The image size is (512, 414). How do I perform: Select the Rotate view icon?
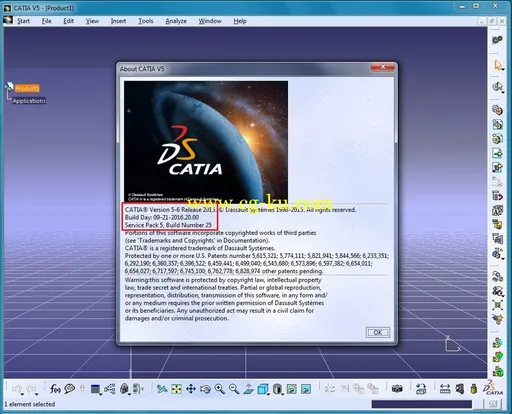tap(205, 389)
